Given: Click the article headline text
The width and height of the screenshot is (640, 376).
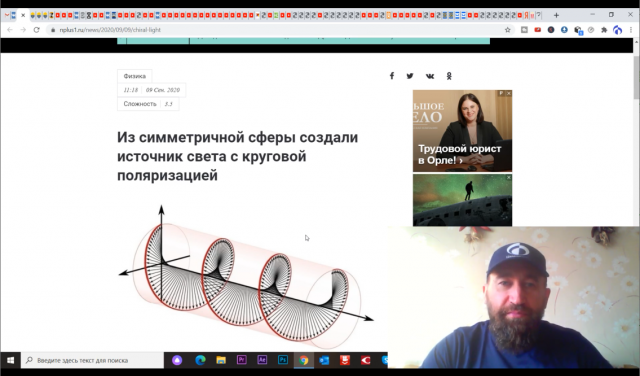Looking at the screenshot, I should click(238, 156).
